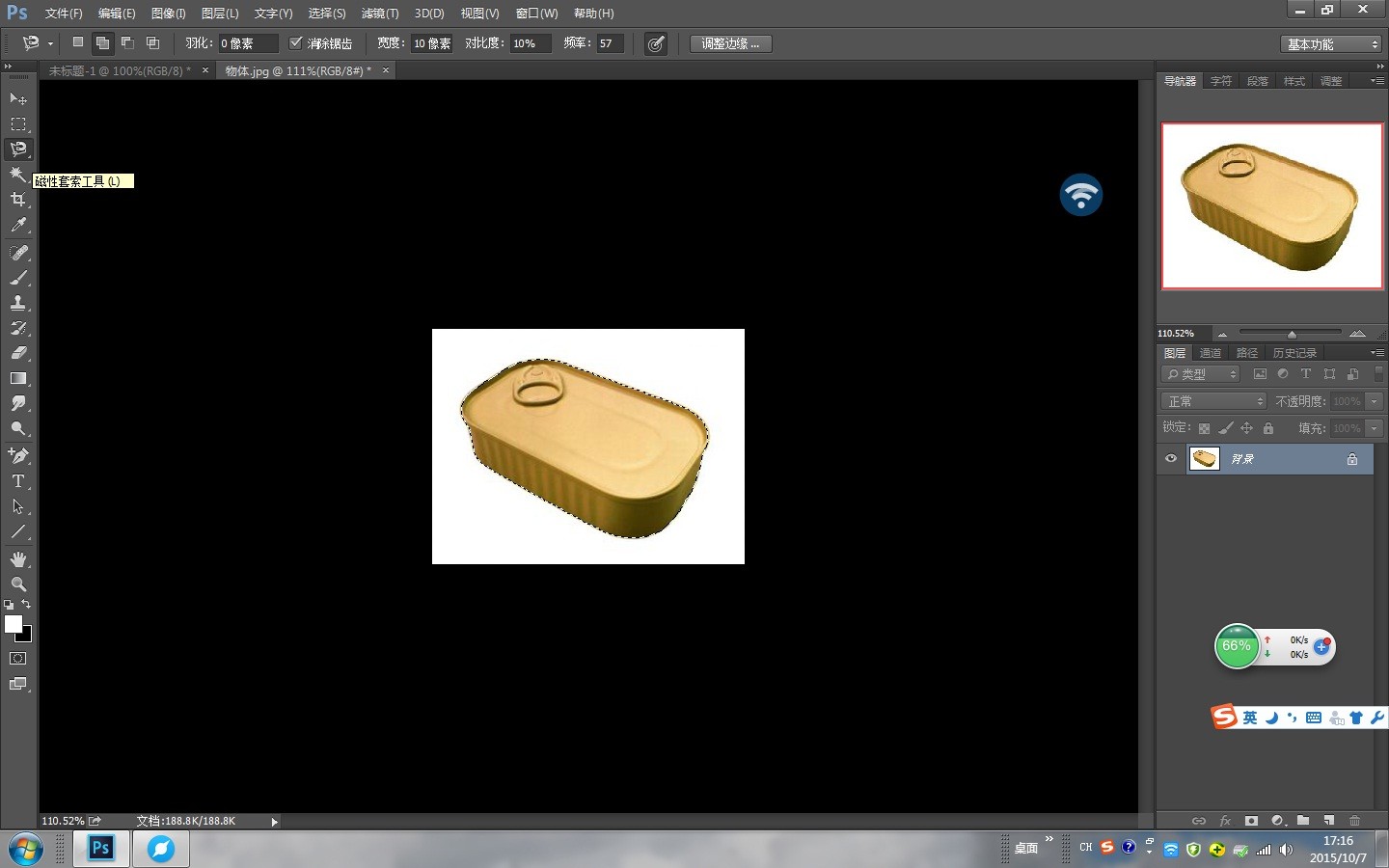The height and width of the screenshot is (868, 1389).
Task: Select the Line shape tool
Action: pyautogui.click(x=18, y=531)
